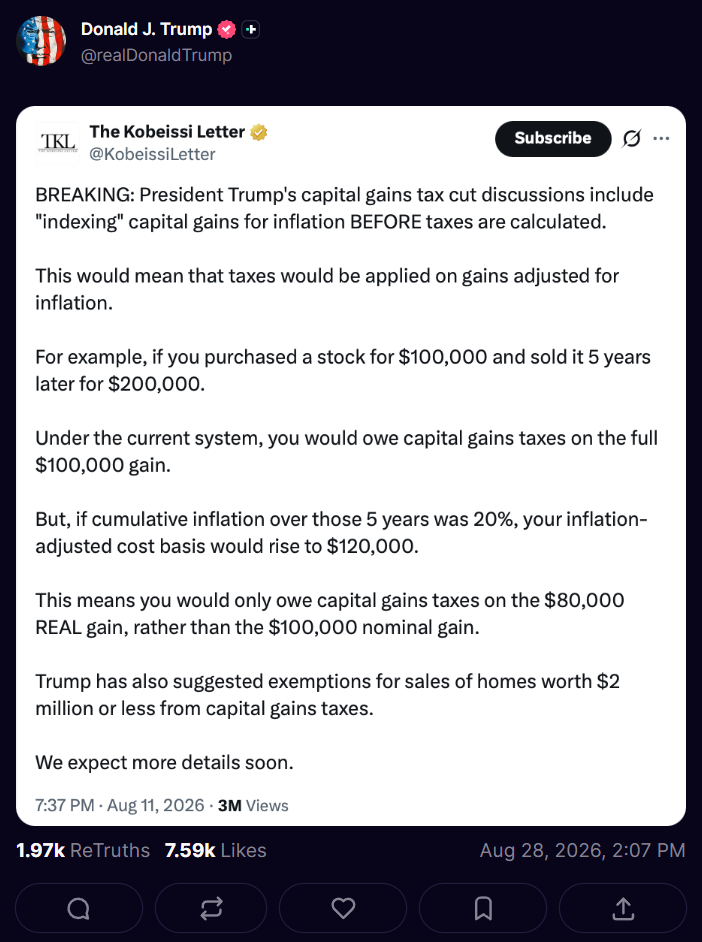Click The Kobeissi Letter display name

pyautogui.click(x=167, y=132)
